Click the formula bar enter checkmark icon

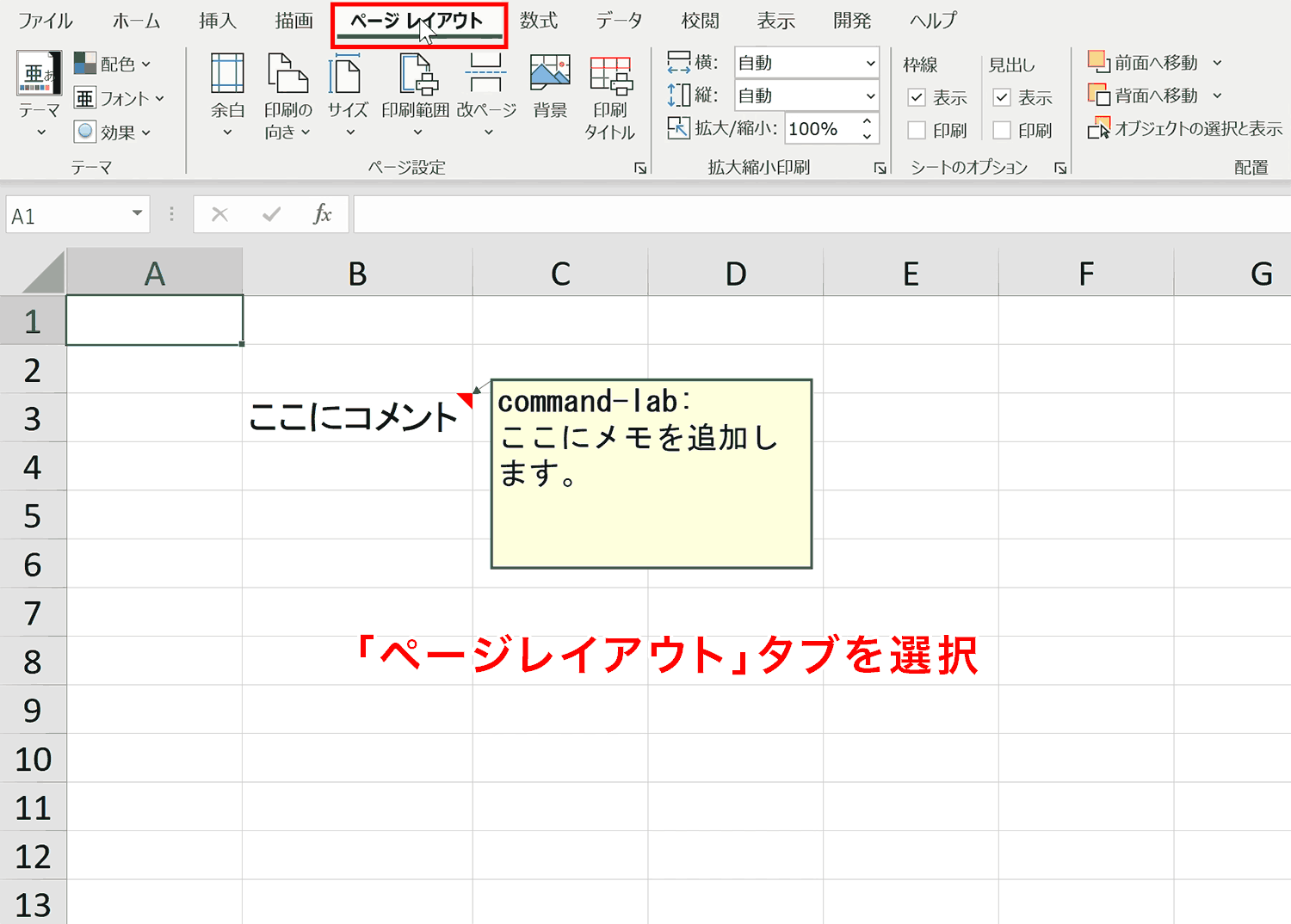coord(272,214)
